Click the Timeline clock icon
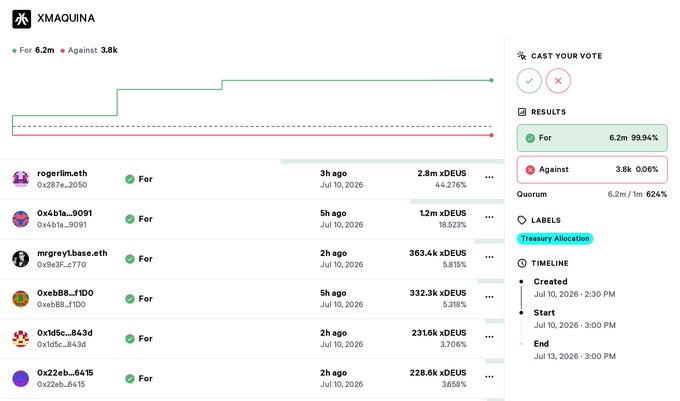This screenshot has height=401, width=680. (x=522, y=263)
